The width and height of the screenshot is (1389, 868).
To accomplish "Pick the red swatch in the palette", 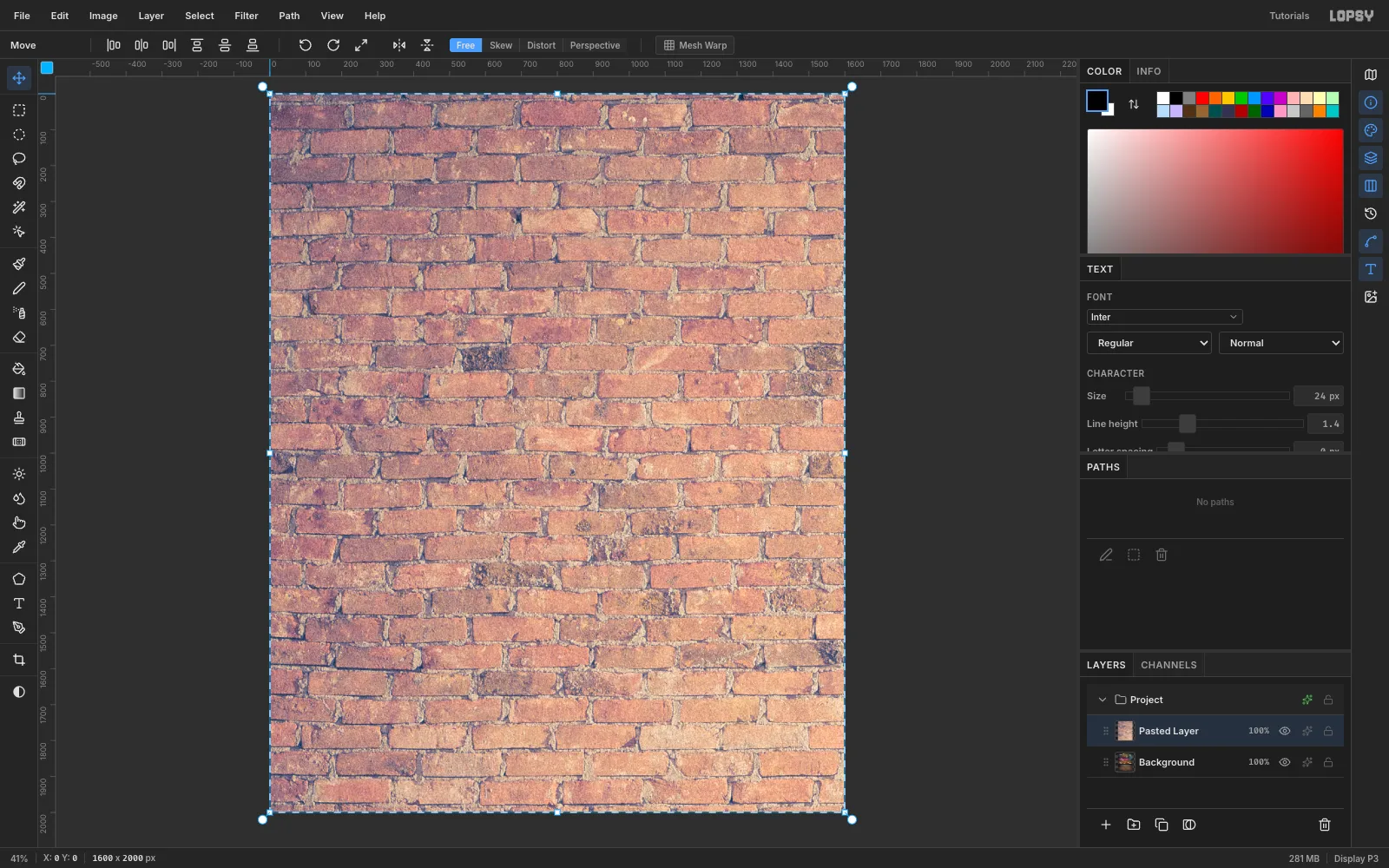I will click(1202, 98).
